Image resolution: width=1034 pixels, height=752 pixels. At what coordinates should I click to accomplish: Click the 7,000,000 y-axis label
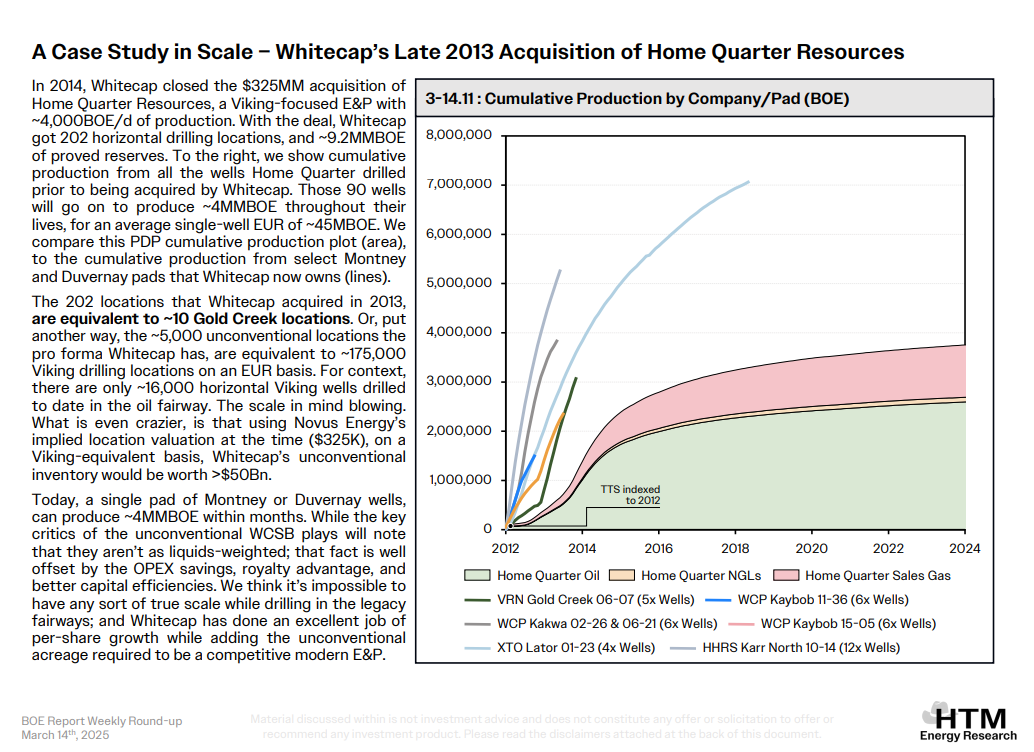coord(459,184)
